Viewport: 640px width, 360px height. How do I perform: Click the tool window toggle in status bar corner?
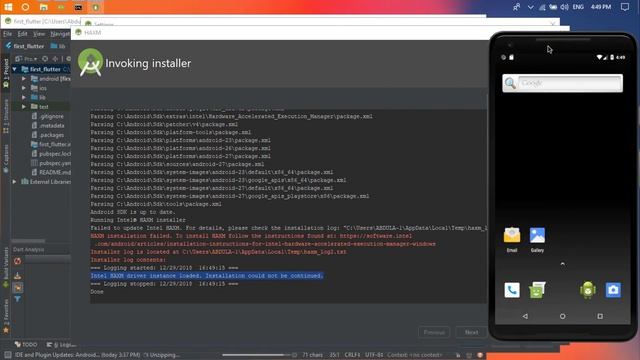pyautogui.click(x=7, y=355)
